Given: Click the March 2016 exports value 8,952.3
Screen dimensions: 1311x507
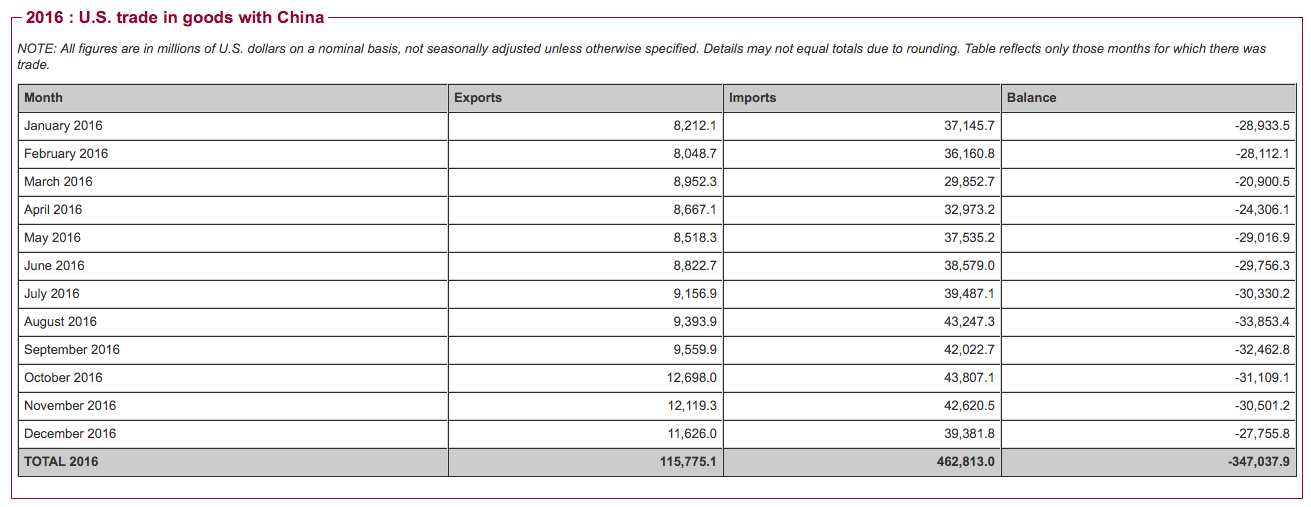Looking at the screenshot, I should click(x=695, y=182).
